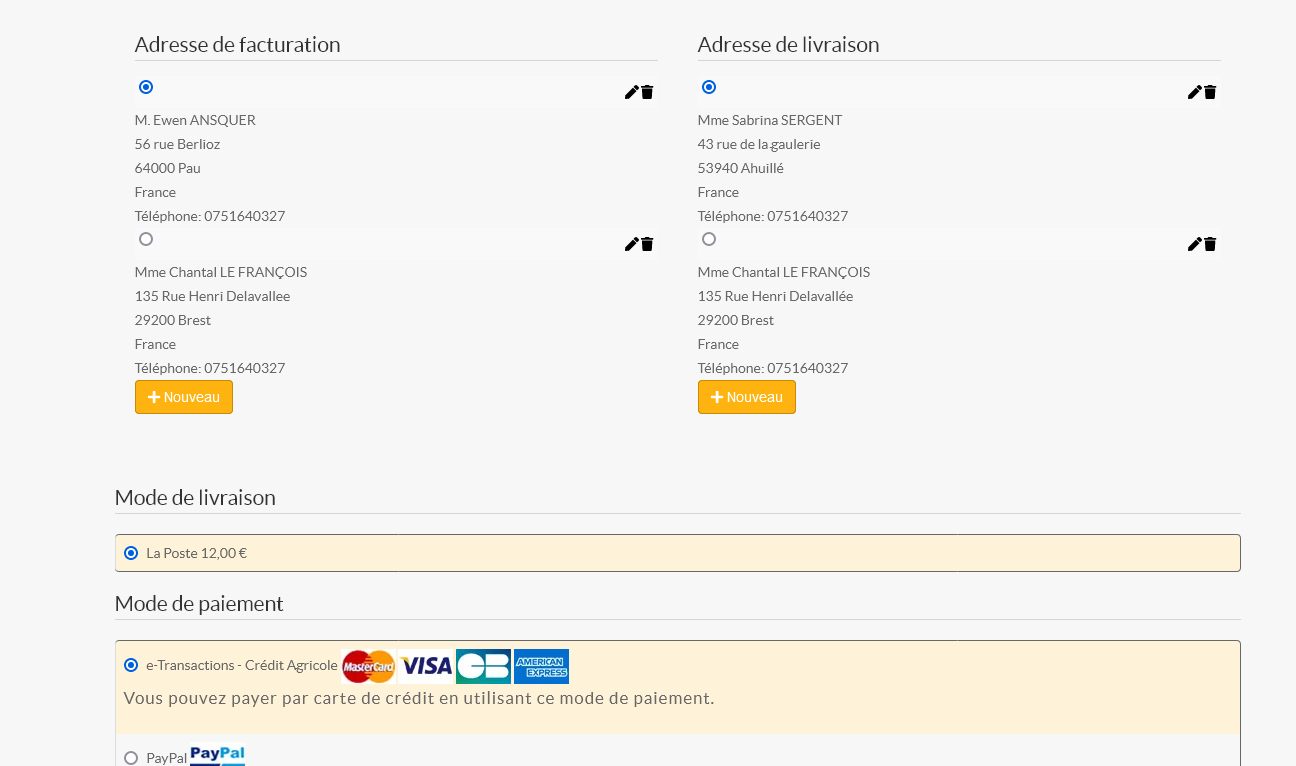1296x766 pixels.
Task: Edit Sabrina SERGENT delivery address
Action: 1194,92
